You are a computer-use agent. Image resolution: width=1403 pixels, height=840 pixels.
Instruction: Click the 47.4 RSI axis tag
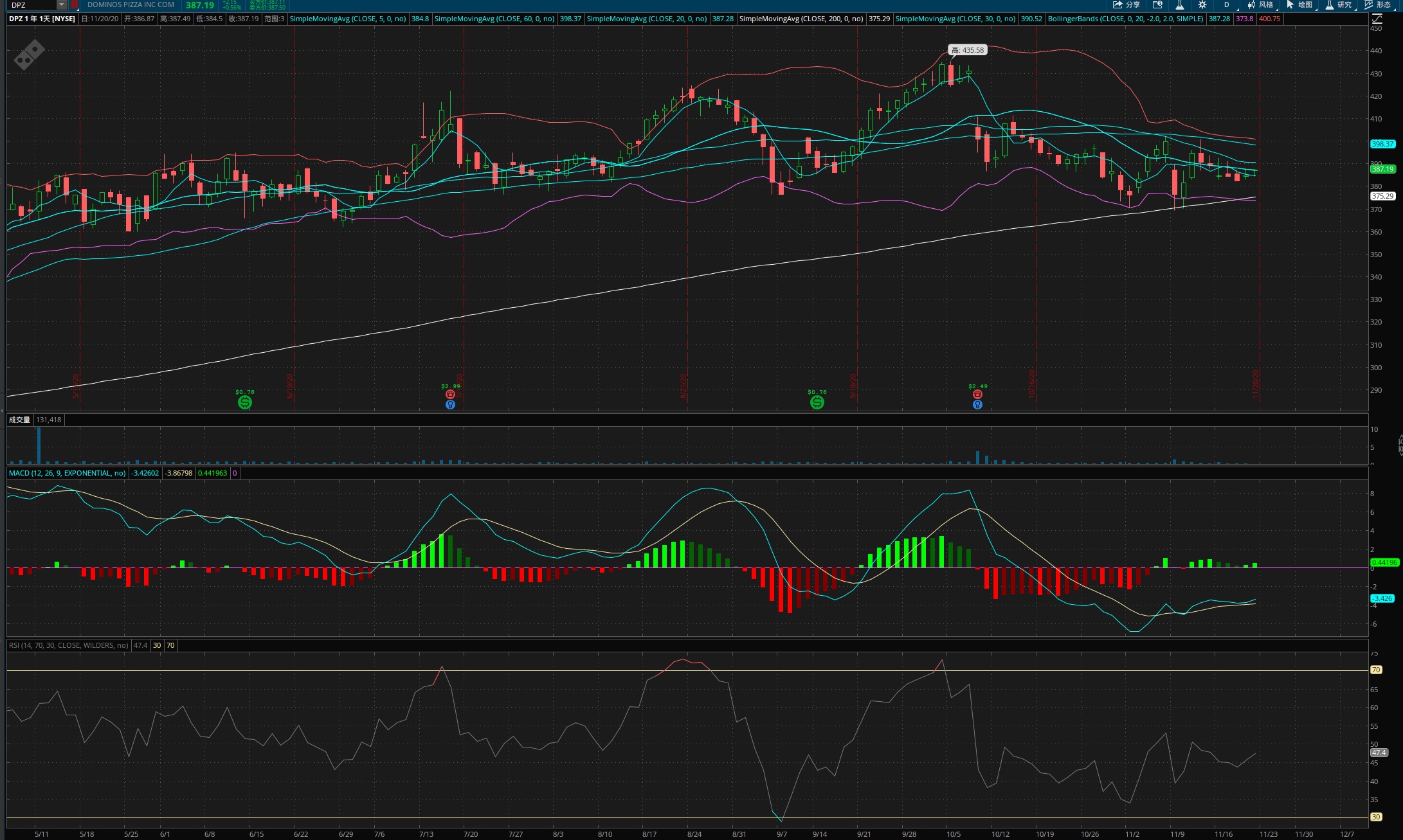(x=1379, y=753)
